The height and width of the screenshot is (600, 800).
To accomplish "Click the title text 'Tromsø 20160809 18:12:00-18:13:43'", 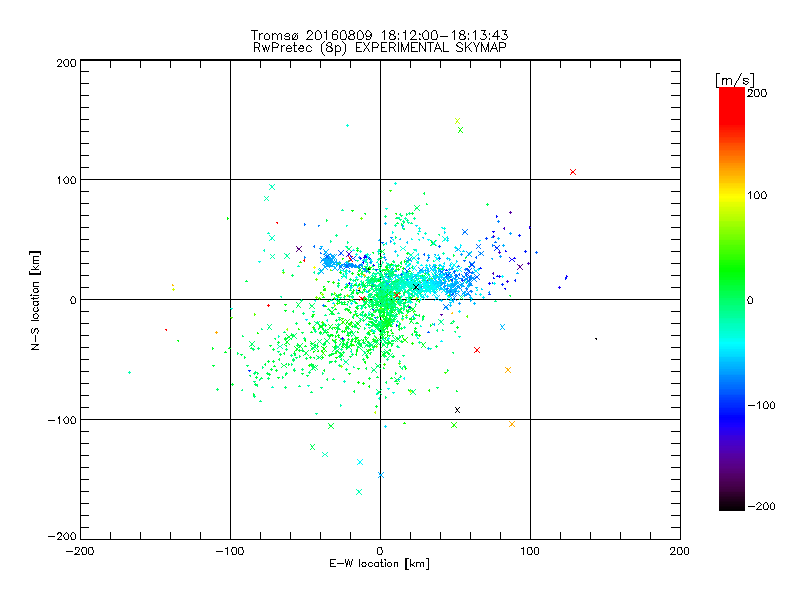I will coord(379,35).
